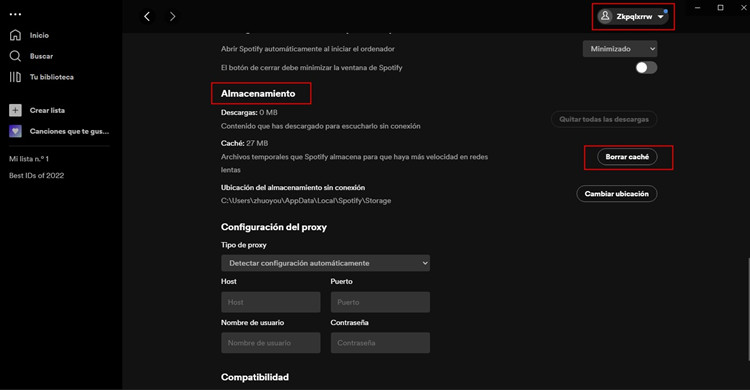Focus the proxy Host input field
Screen dimensions: 750x390
click(271, 302)
